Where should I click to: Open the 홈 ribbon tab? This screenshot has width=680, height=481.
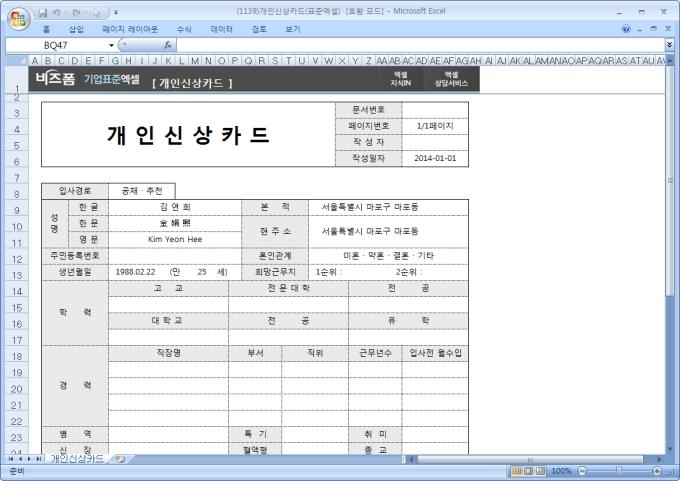[46, 29]
